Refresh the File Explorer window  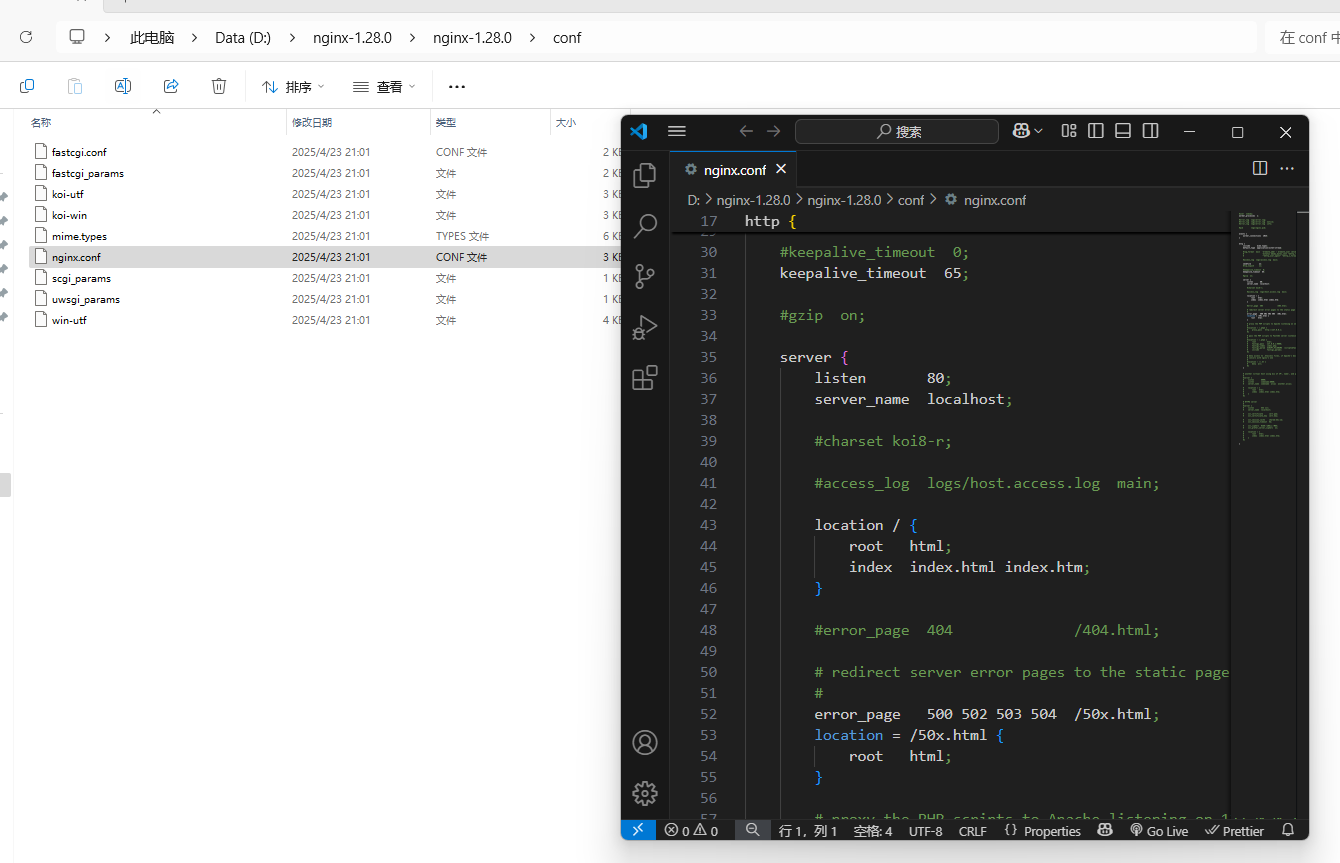26,37
